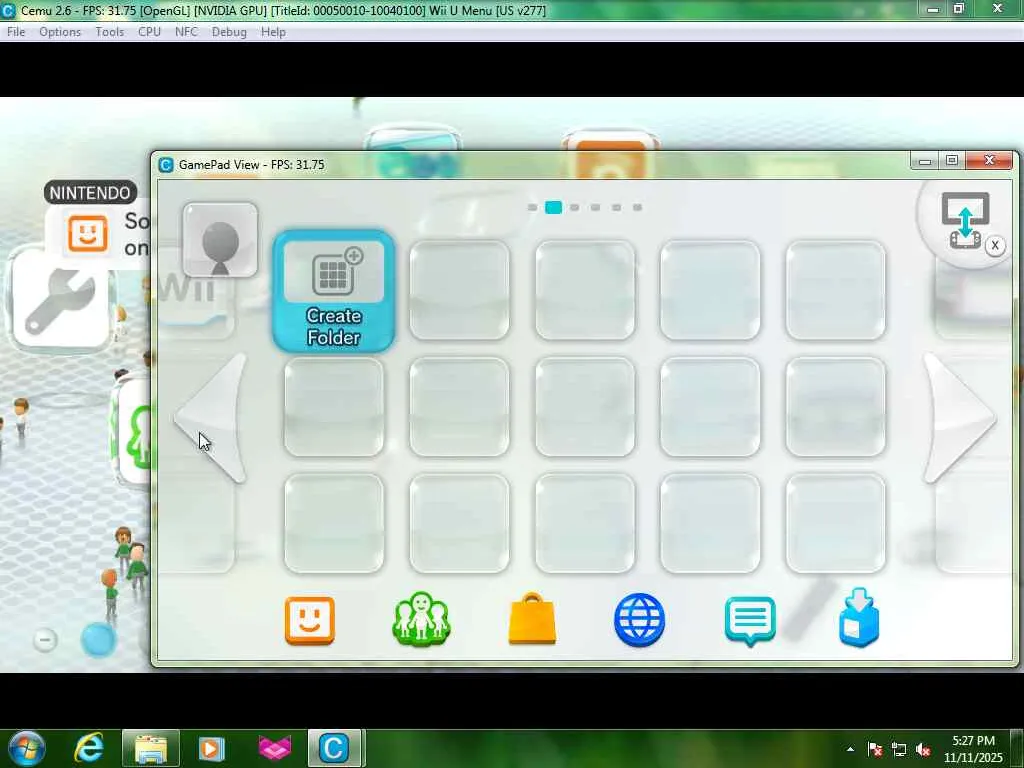Select the empty tile right of Create Folder

459,291
